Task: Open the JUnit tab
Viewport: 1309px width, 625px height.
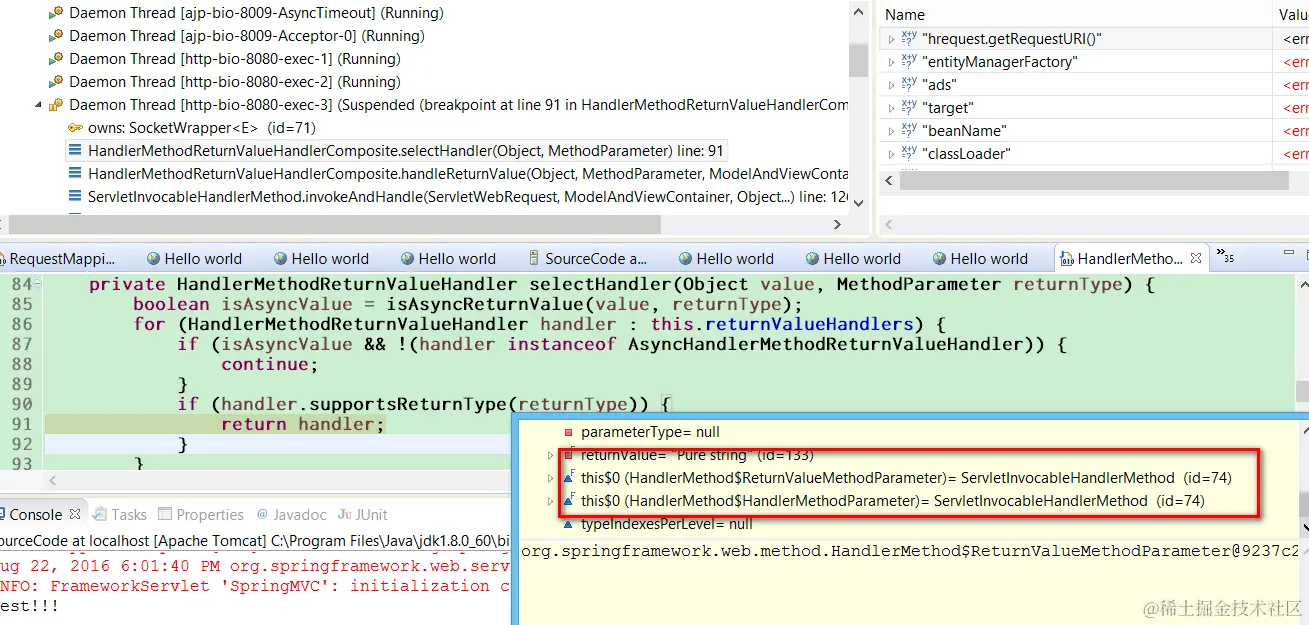Action: [362, 515]
